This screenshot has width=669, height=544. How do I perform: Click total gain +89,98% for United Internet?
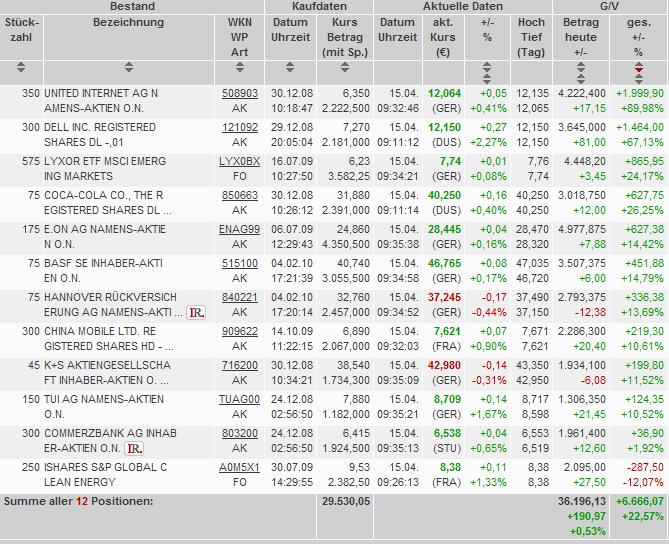643,108
